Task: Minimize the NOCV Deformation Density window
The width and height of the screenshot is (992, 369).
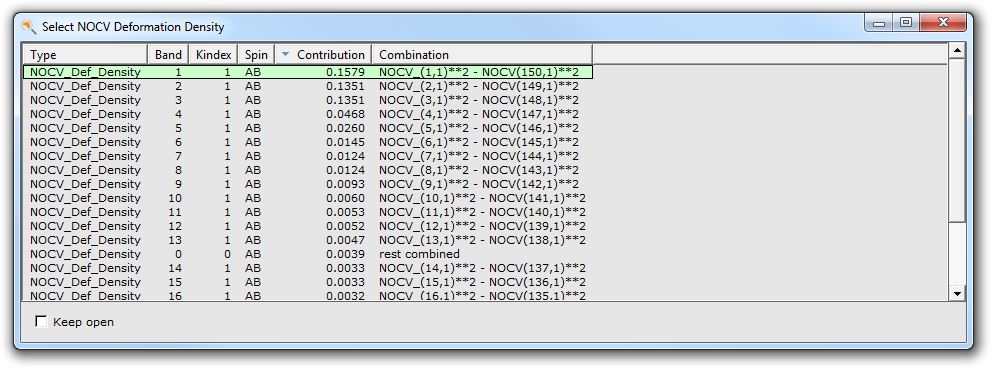Action: (879, 23)
